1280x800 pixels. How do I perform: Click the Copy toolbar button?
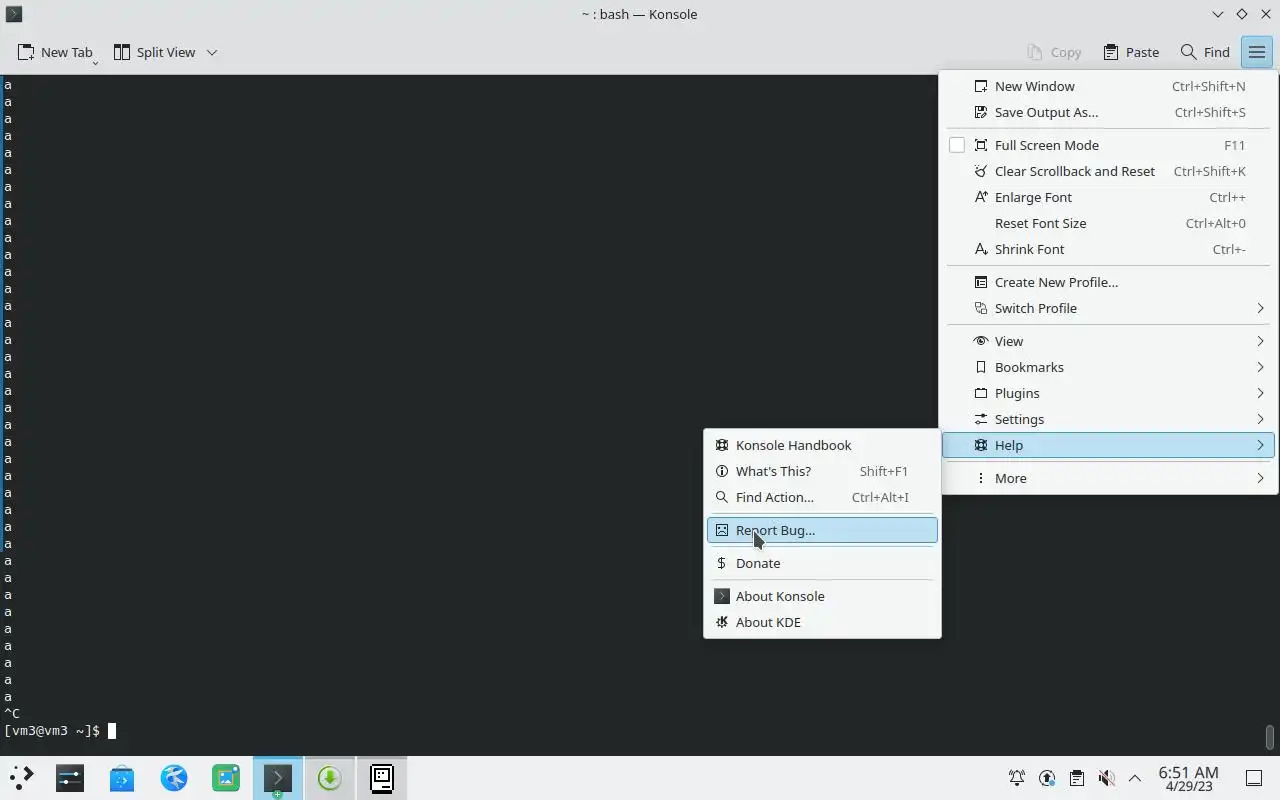click(x=1054, y=52)
